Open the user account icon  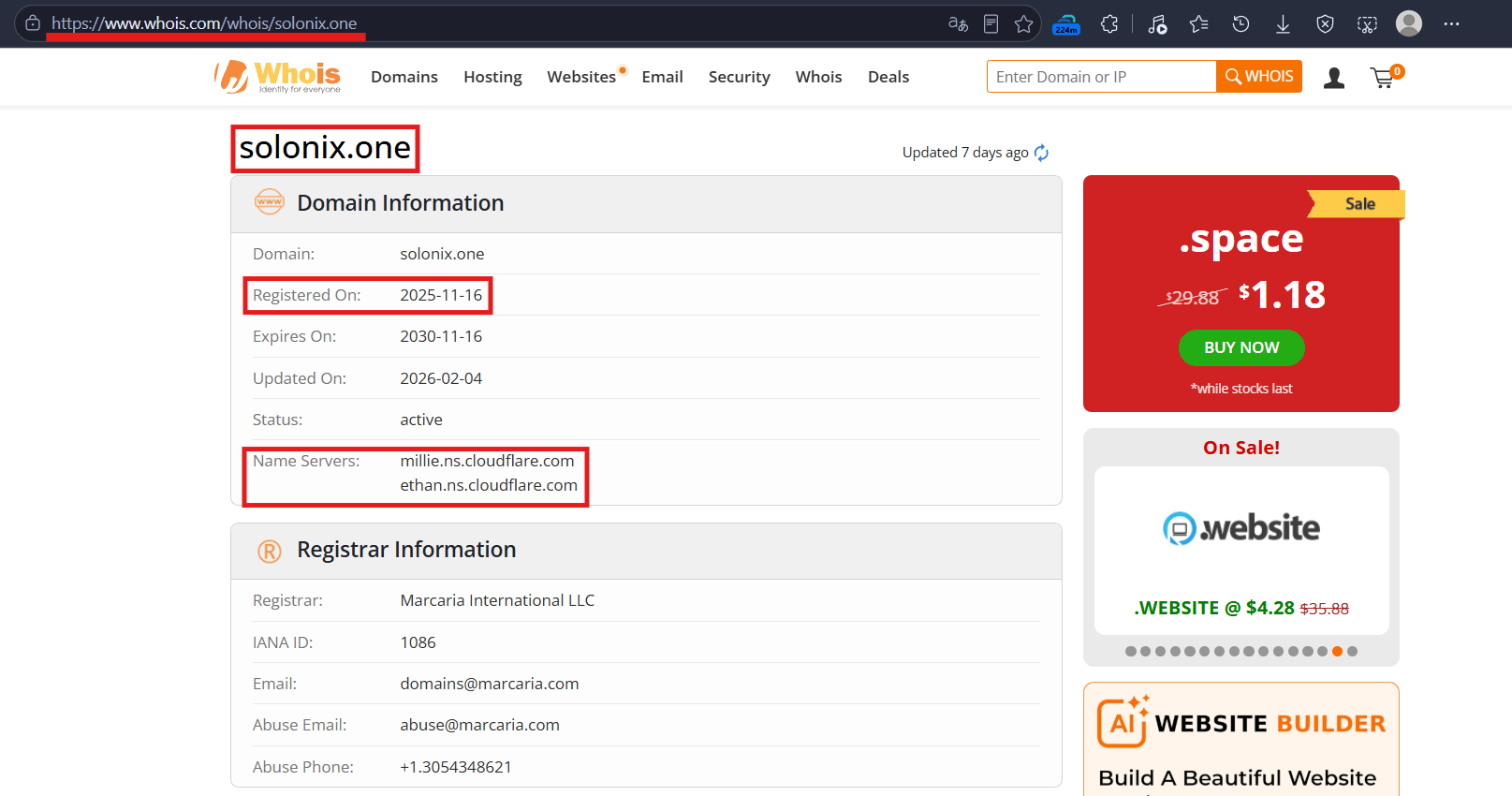tap(1334, 78)
